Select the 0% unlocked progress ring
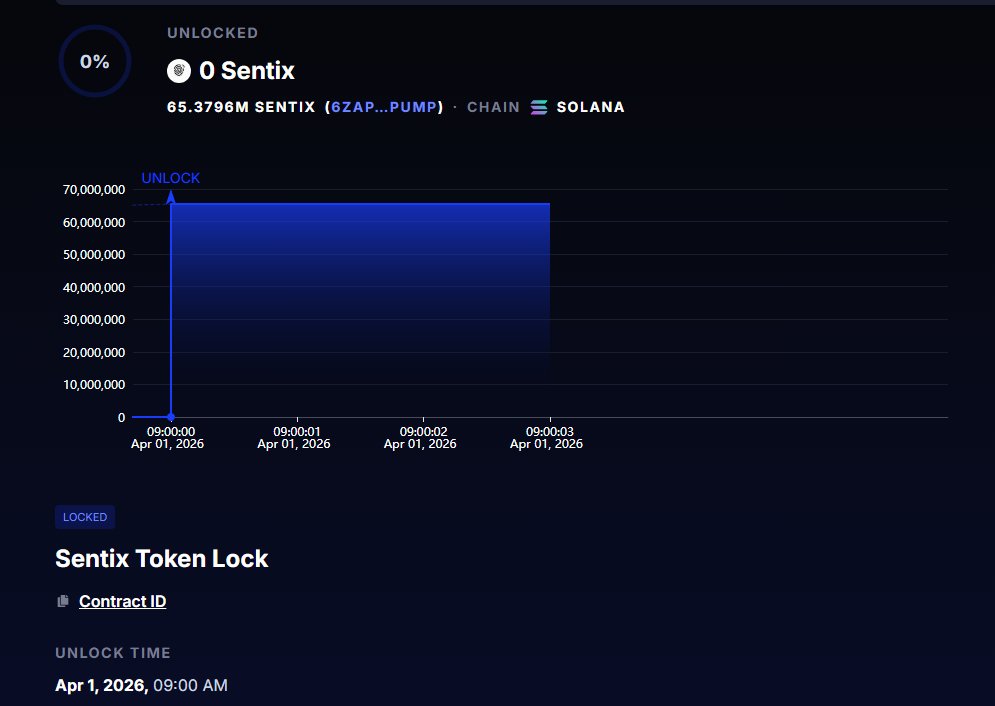Screen dimensions: 995x706 (94, 61)
